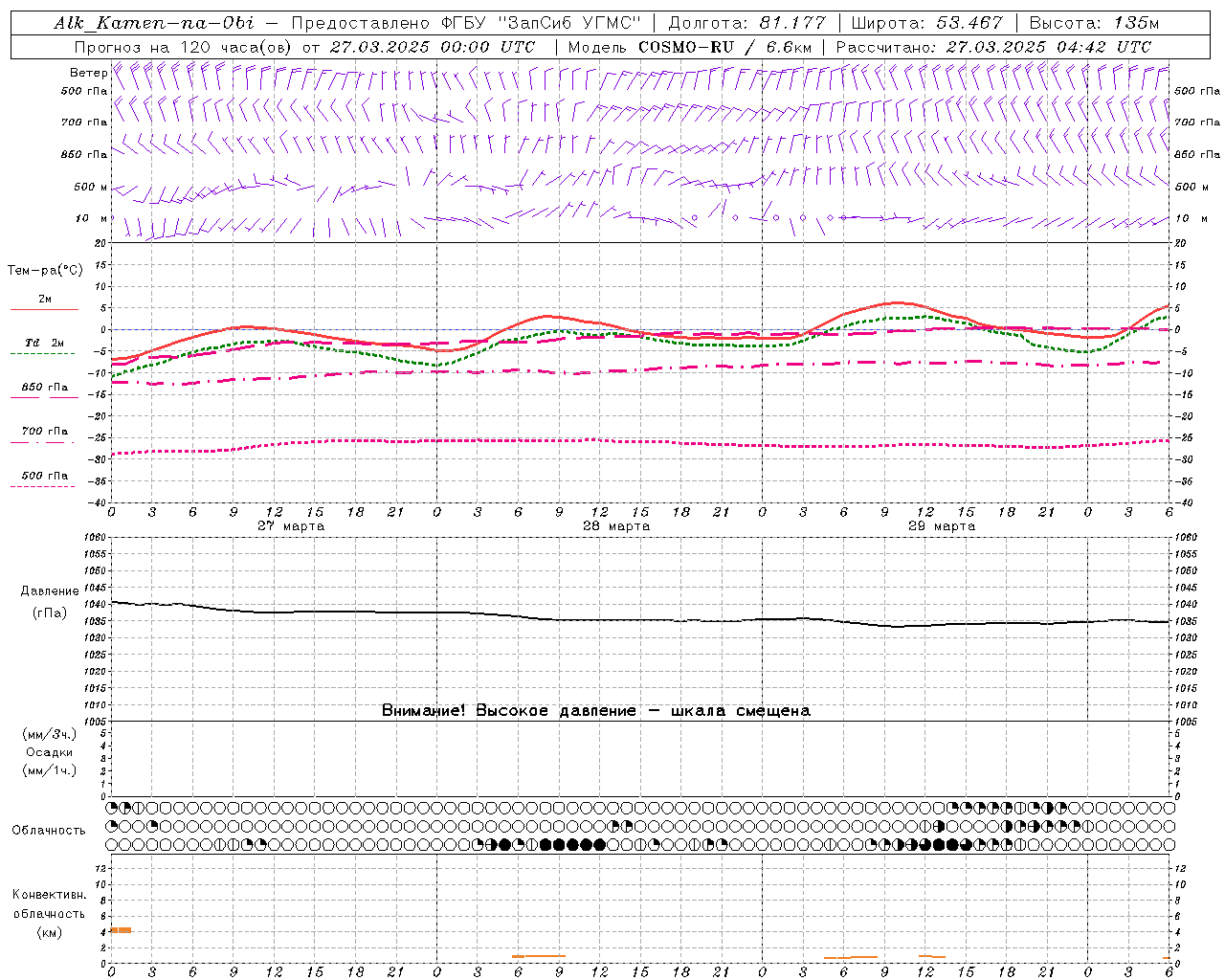Click the orange convective bar at 4 km height
The width and height of the screenshot is (1225, 980).
click(x=121, y=930)
